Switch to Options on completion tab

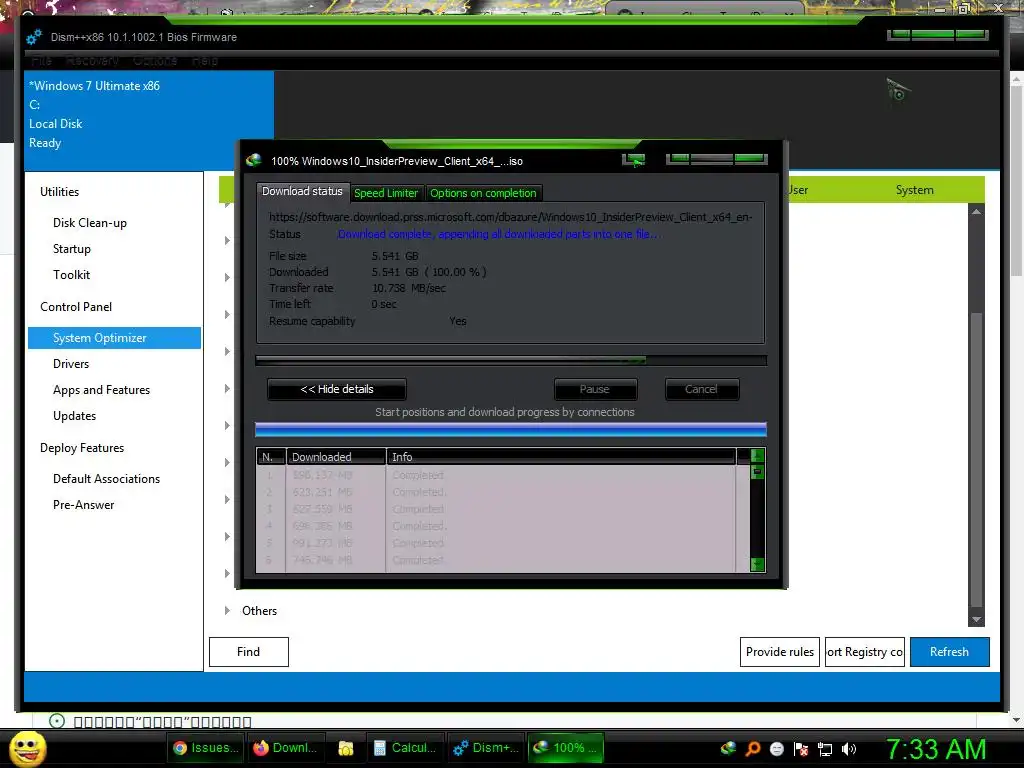(483, 193)
